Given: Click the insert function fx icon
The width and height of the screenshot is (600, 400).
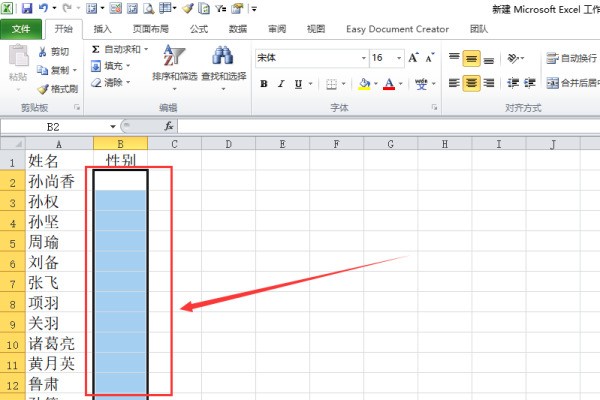Looking at the screenshot, I should (169, 127).
